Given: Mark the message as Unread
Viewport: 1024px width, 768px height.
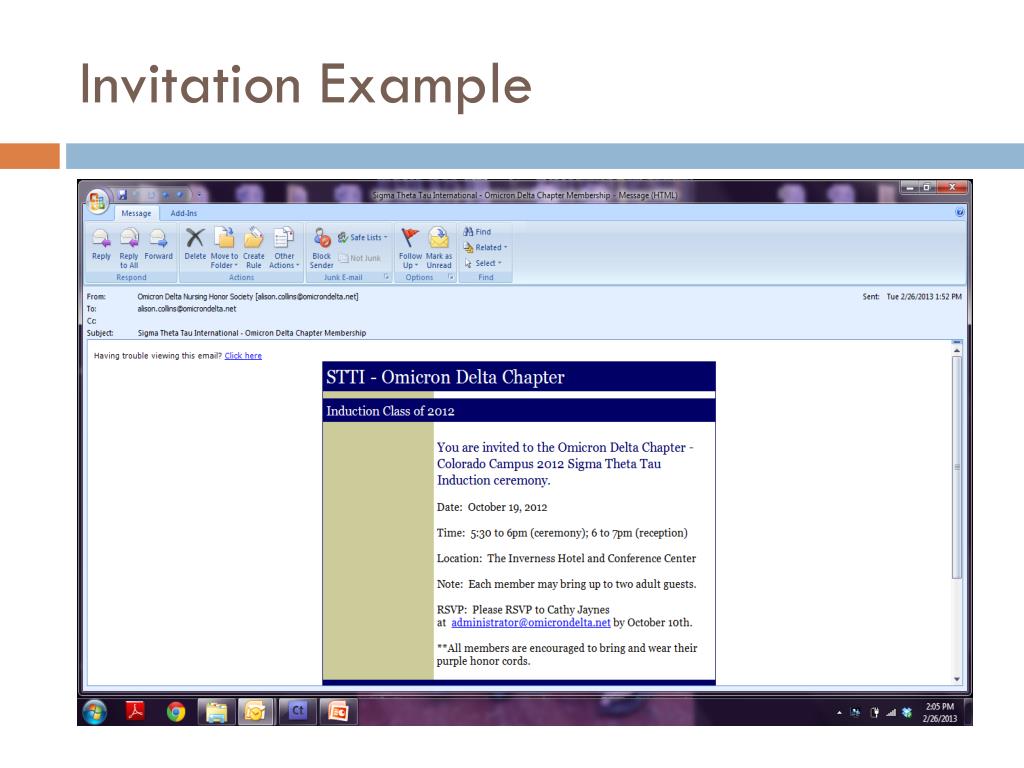Looking at the screenshot, I should (x=439, y=248).
